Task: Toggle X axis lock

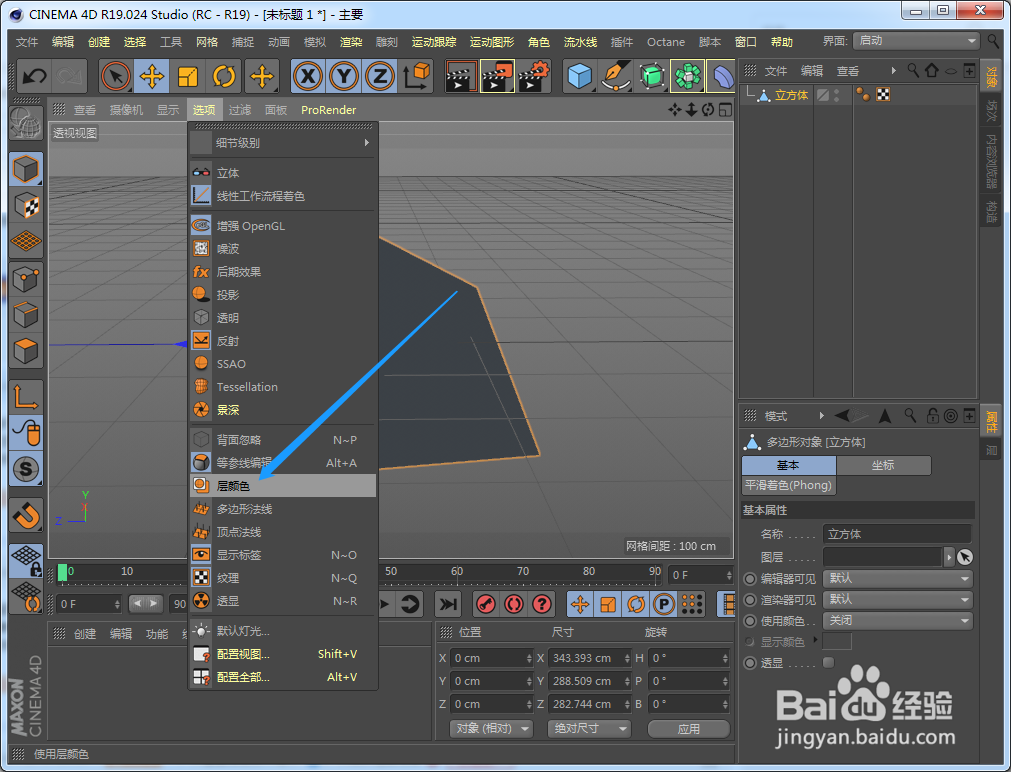Action: 308,76
